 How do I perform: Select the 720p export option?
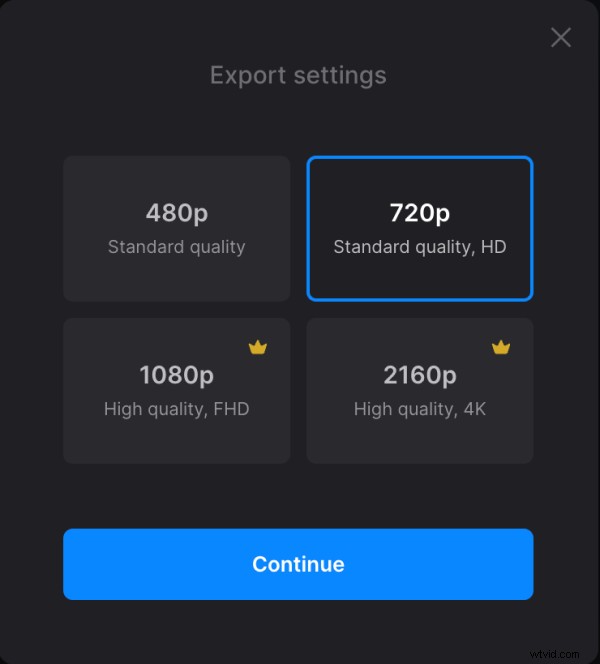(420, 228)
